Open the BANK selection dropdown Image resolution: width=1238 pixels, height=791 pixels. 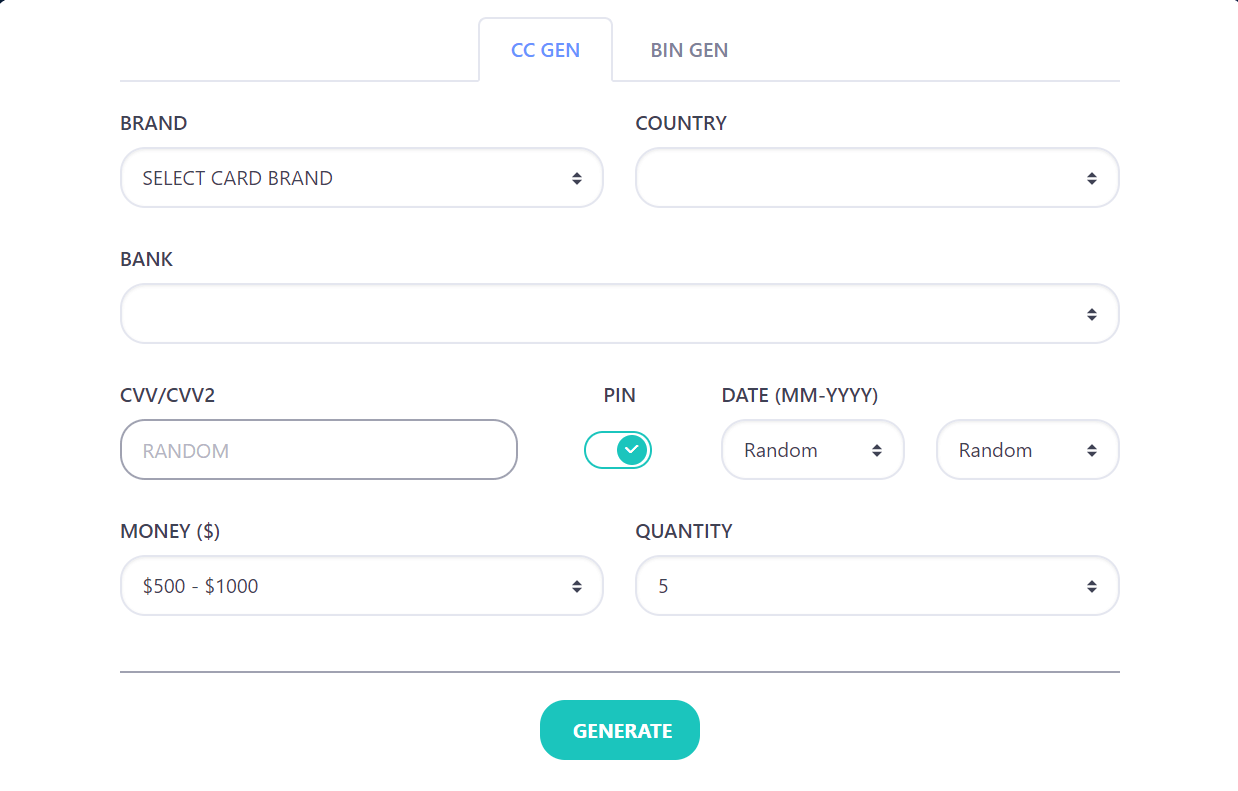click(619, 314)
